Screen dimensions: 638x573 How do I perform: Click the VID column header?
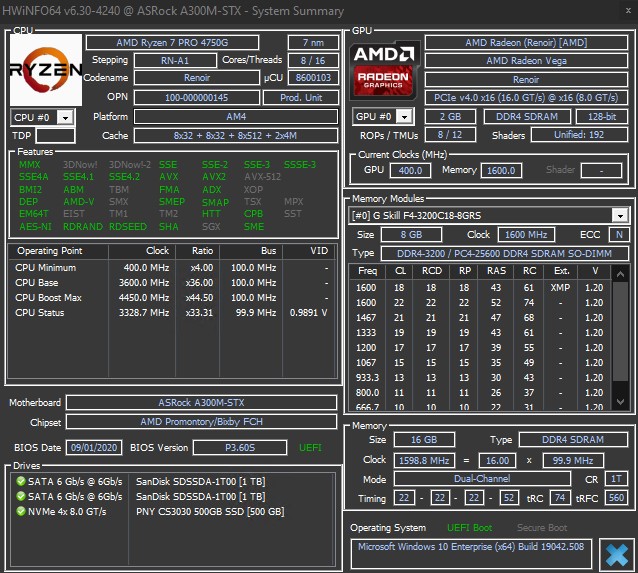pyautogui.click(x=309, y=251)
